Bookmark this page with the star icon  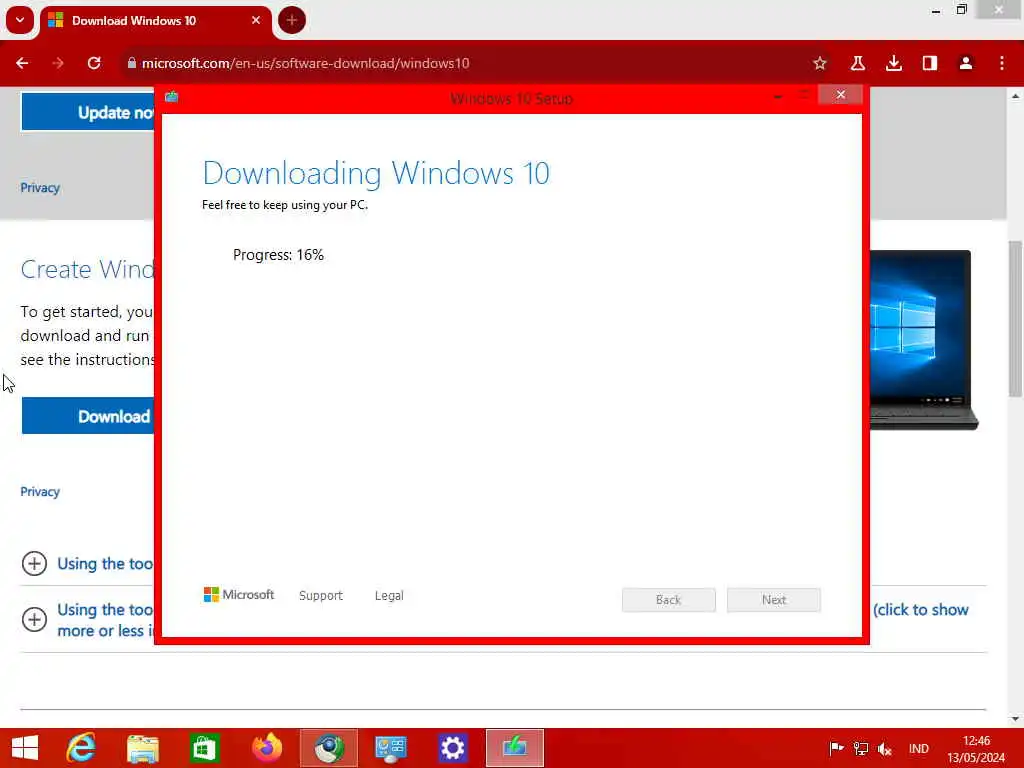820,63
